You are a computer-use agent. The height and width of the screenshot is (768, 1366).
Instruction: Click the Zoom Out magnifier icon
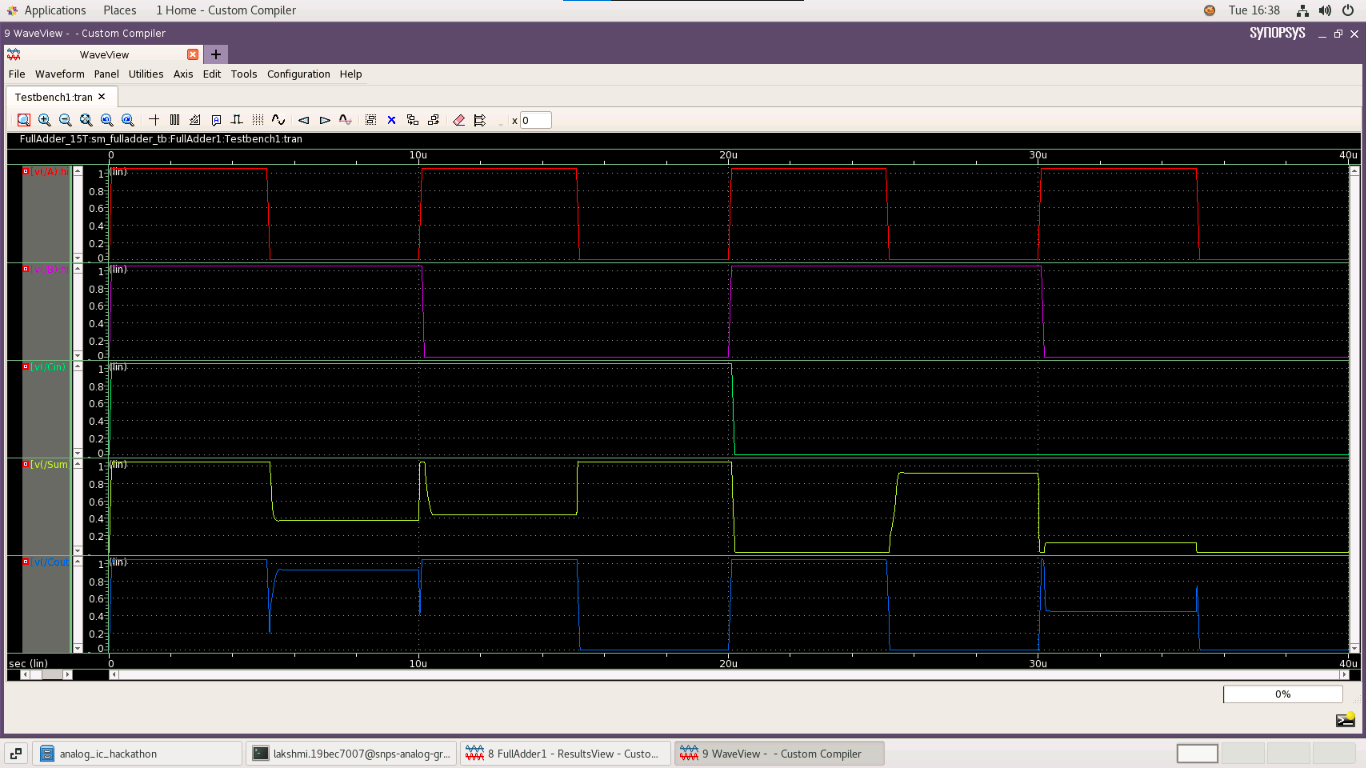tap(63, 119)
